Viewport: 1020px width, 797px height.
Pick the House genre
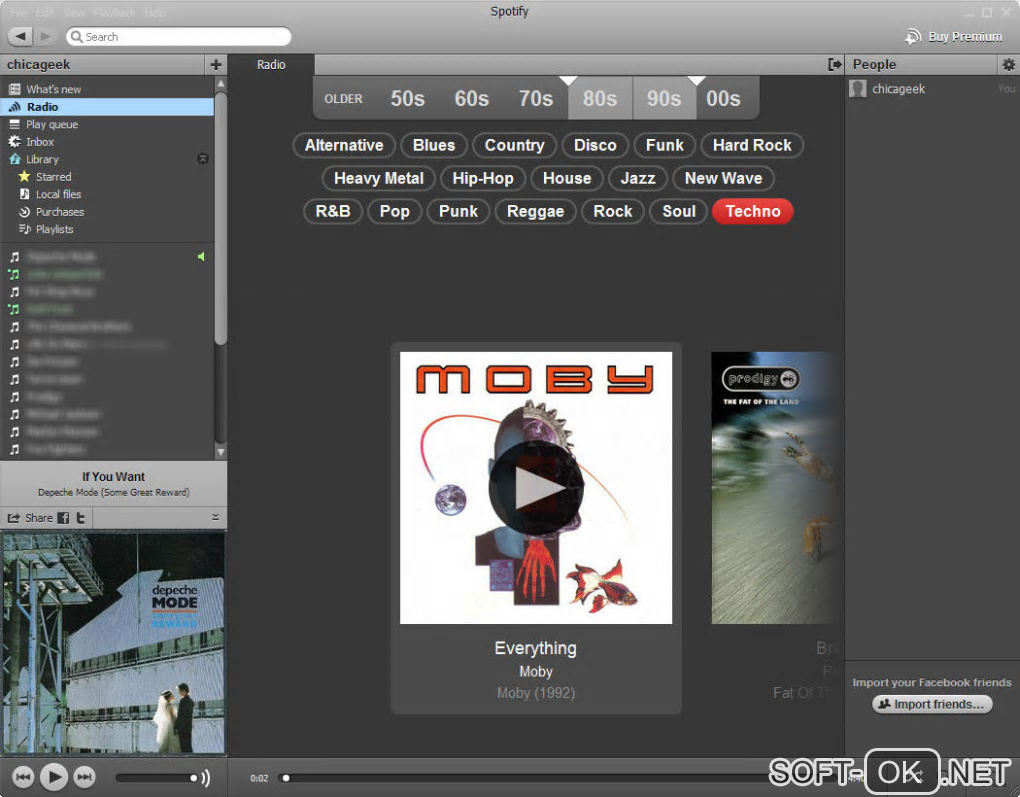point(567,178)
